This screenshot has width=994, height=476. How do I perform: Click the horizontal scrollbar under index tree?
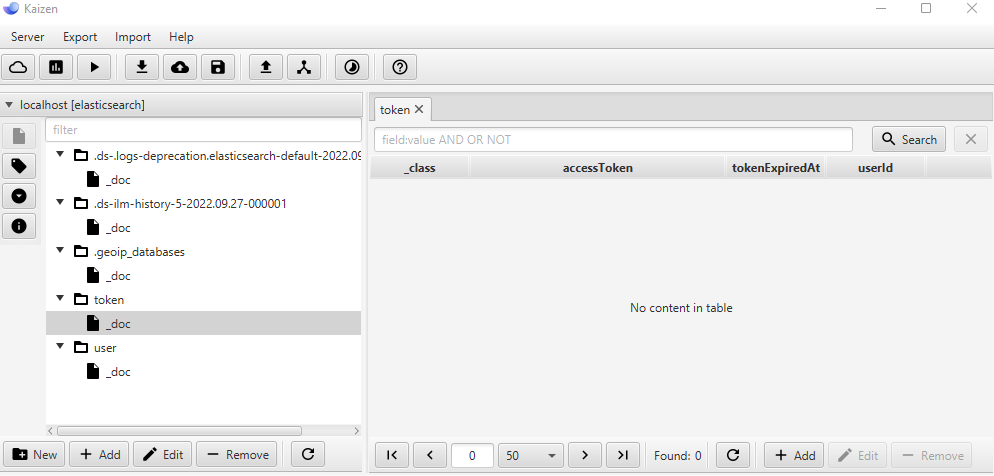point(179,431)
